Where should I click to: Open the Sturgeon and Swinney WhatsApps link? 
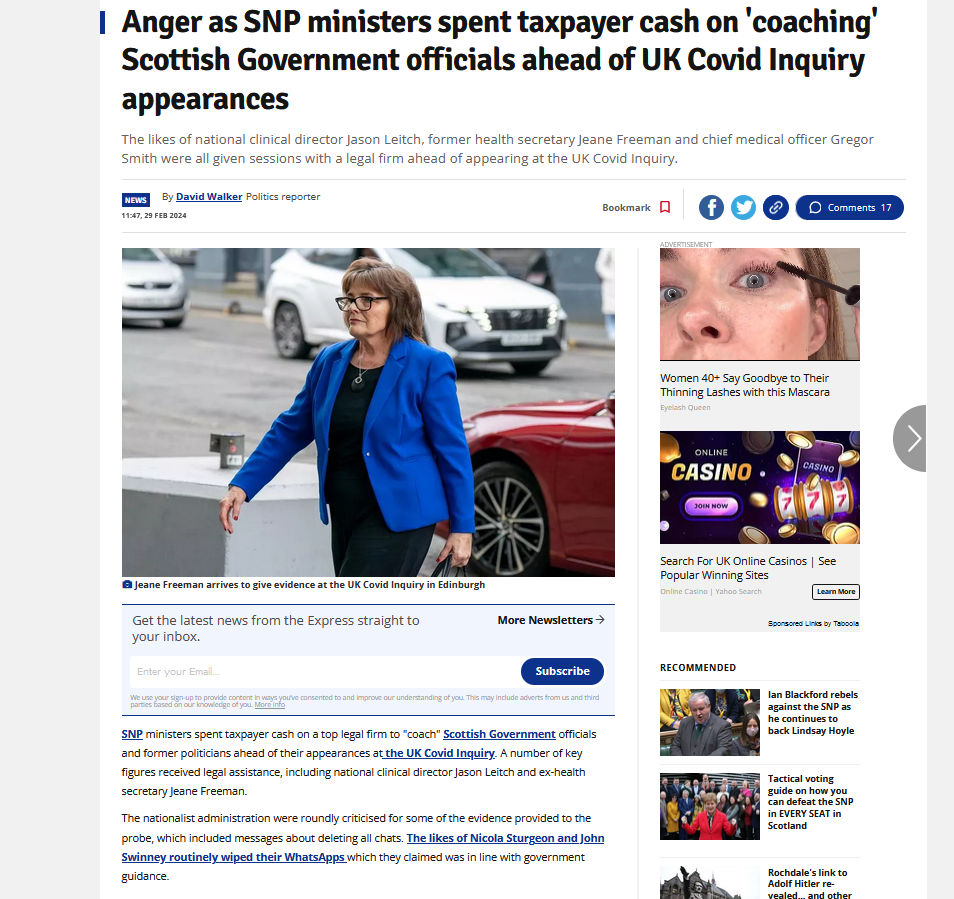363,847
